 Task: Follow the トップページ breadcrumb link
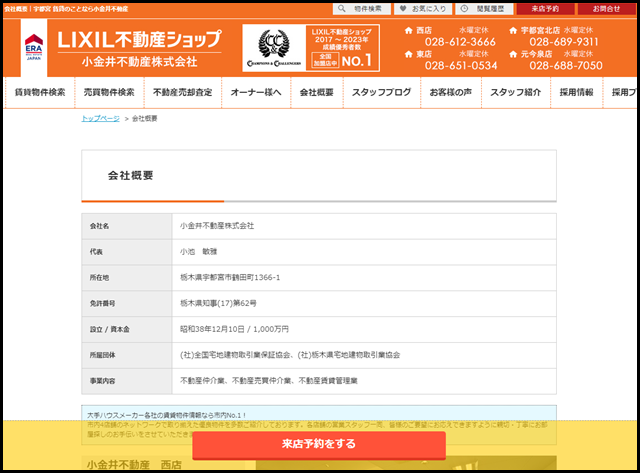pos(100,118)
